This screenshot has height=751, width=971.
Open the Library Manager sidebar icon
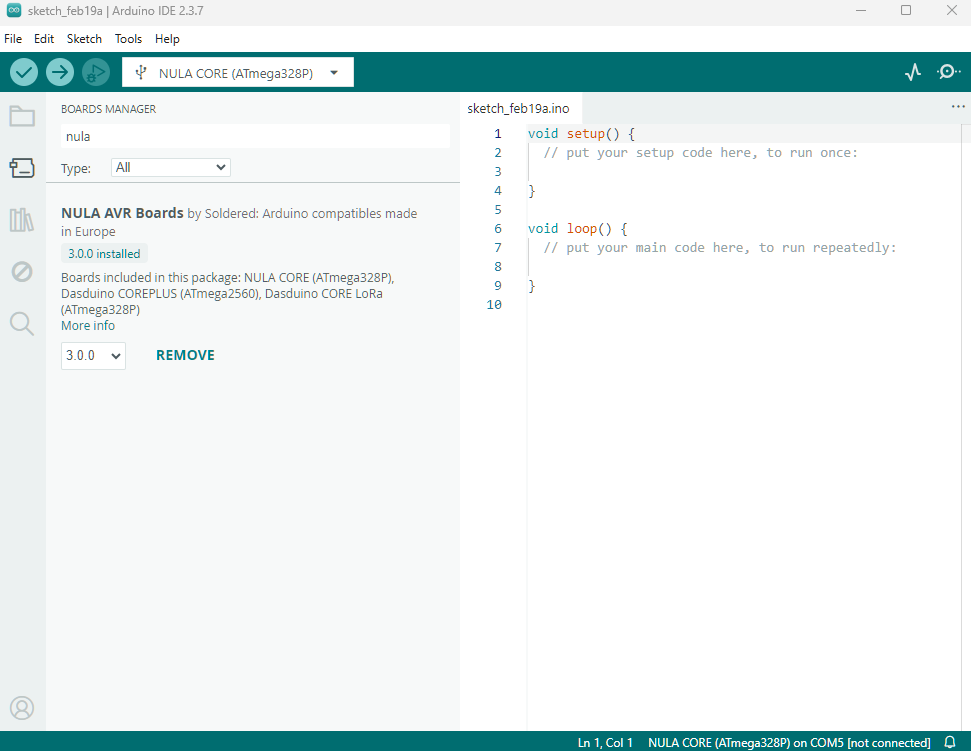22,220
